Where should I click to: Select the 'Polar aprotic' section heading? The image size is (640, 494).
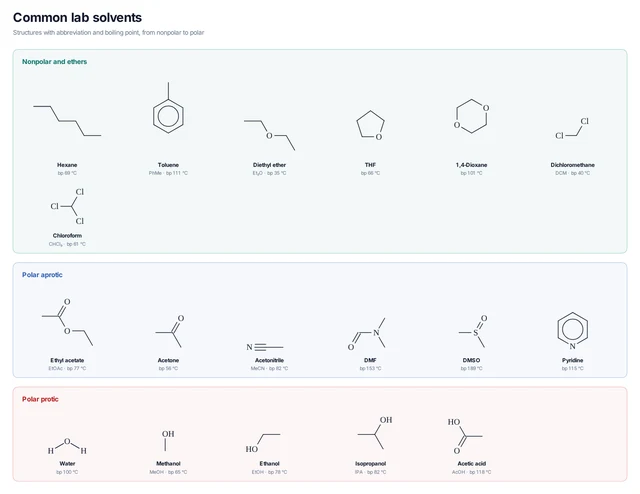tap(42, 275)
